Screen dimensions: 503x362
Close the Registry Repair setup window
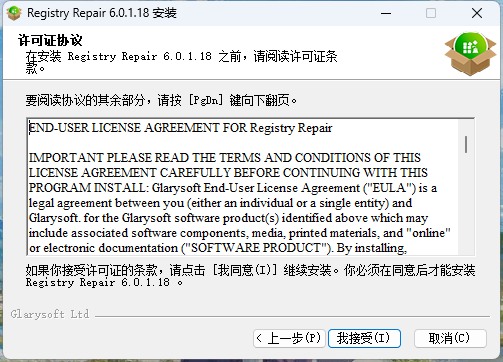(477, 13)
